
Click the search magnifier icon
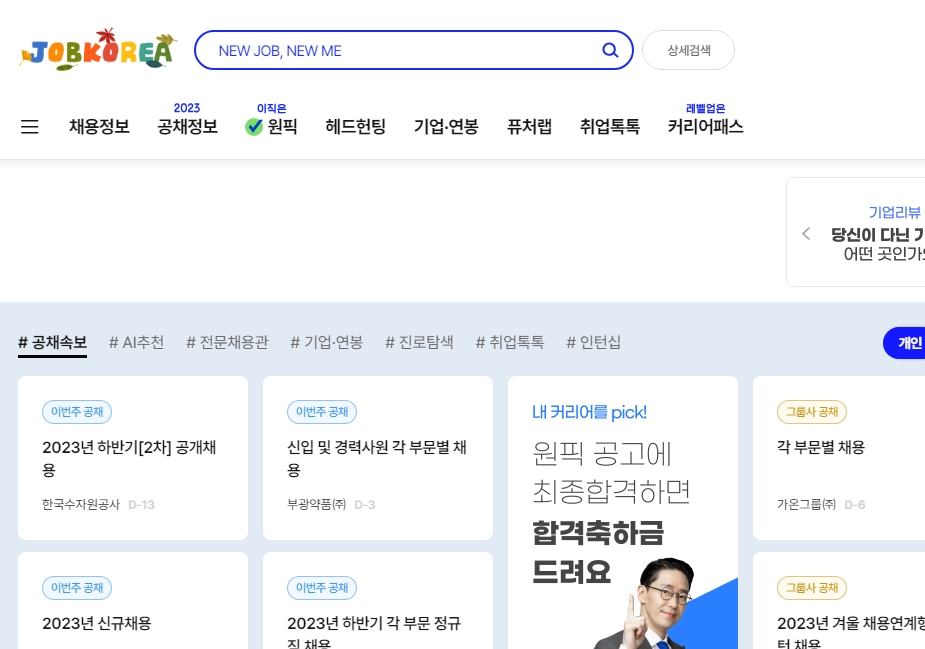[610, 50]
